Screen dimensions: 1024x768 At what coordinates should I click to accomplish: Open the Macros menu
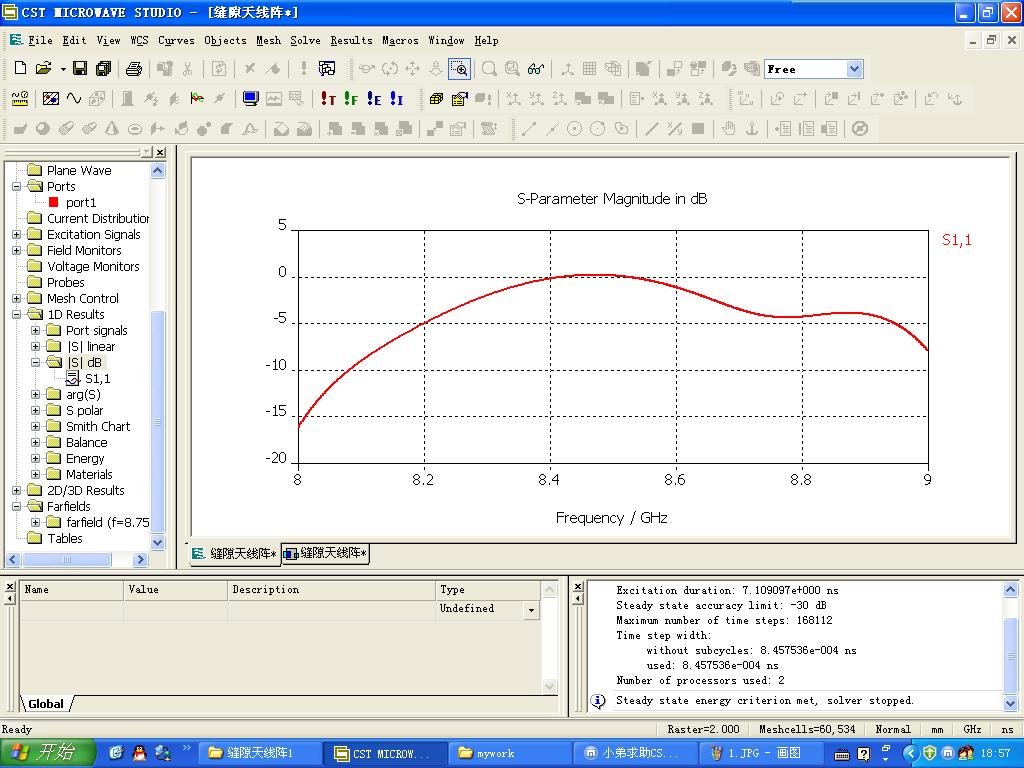point(400,40)
